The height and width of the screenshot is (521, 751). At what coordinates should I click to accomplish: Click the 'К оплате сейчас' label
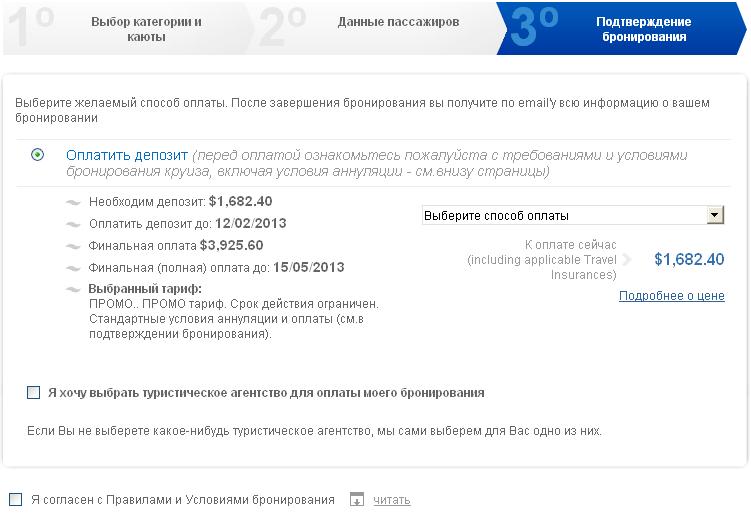(x=570, y=245)
